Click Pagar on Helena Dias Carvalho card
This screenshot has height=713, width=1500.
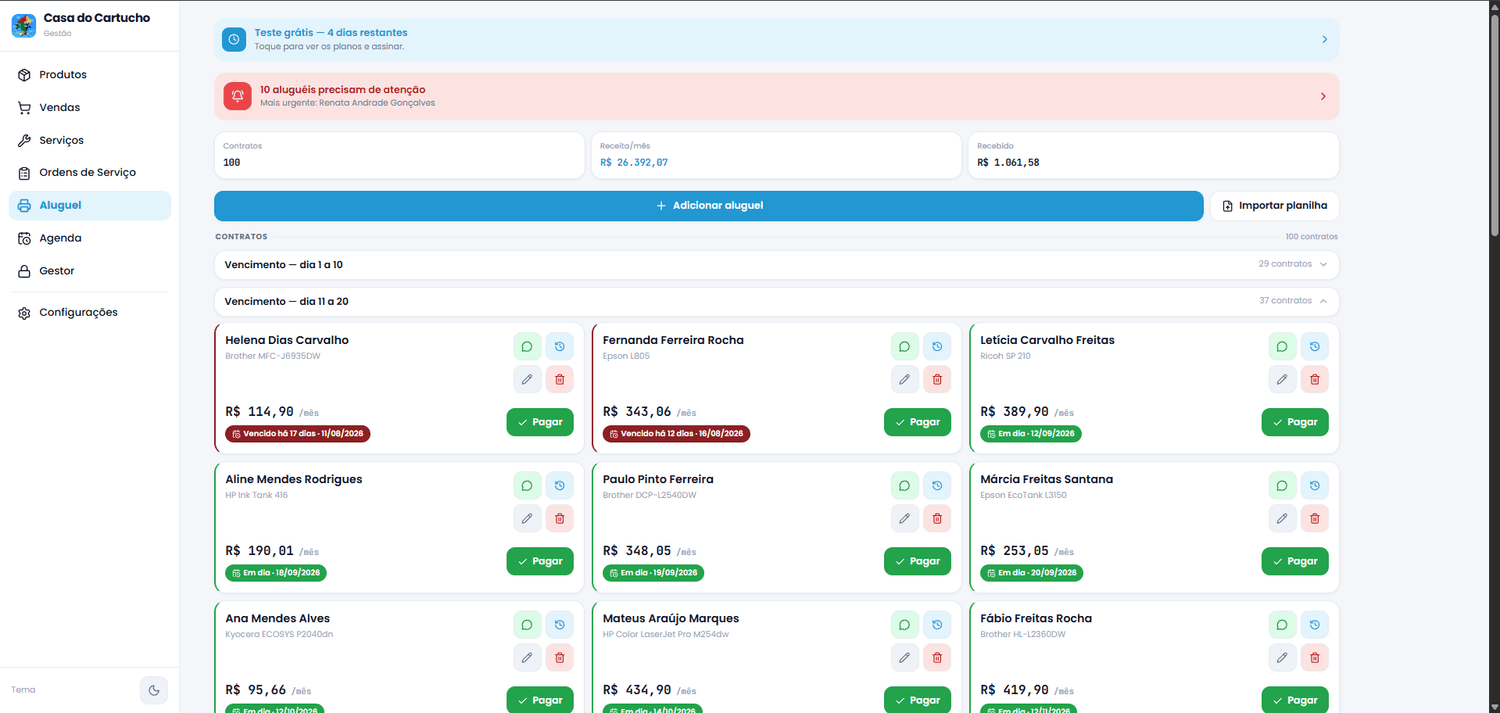540,422
